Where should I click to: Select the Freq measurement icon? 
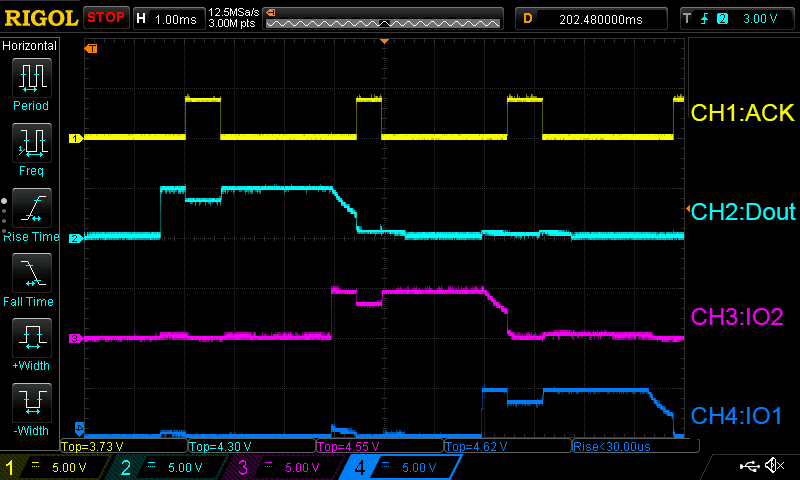coord(32,143)
